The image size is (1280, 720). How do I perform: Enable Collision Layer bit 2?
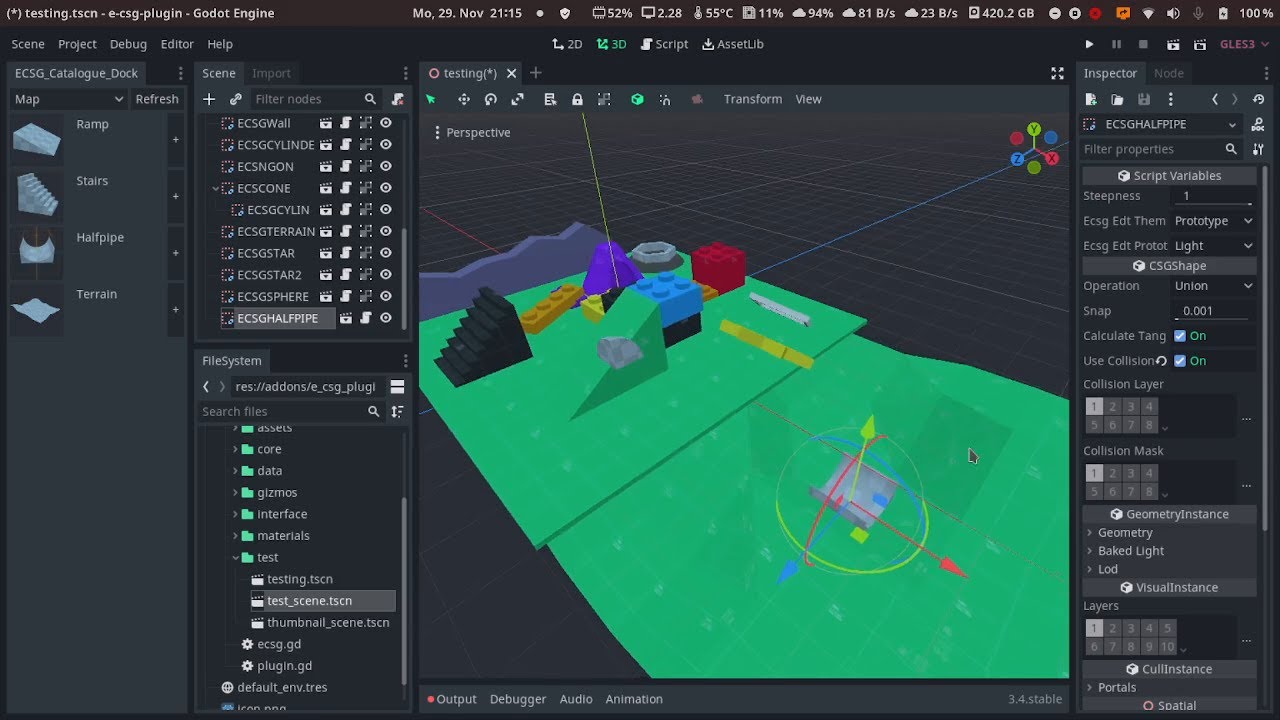click(1112, 406)
